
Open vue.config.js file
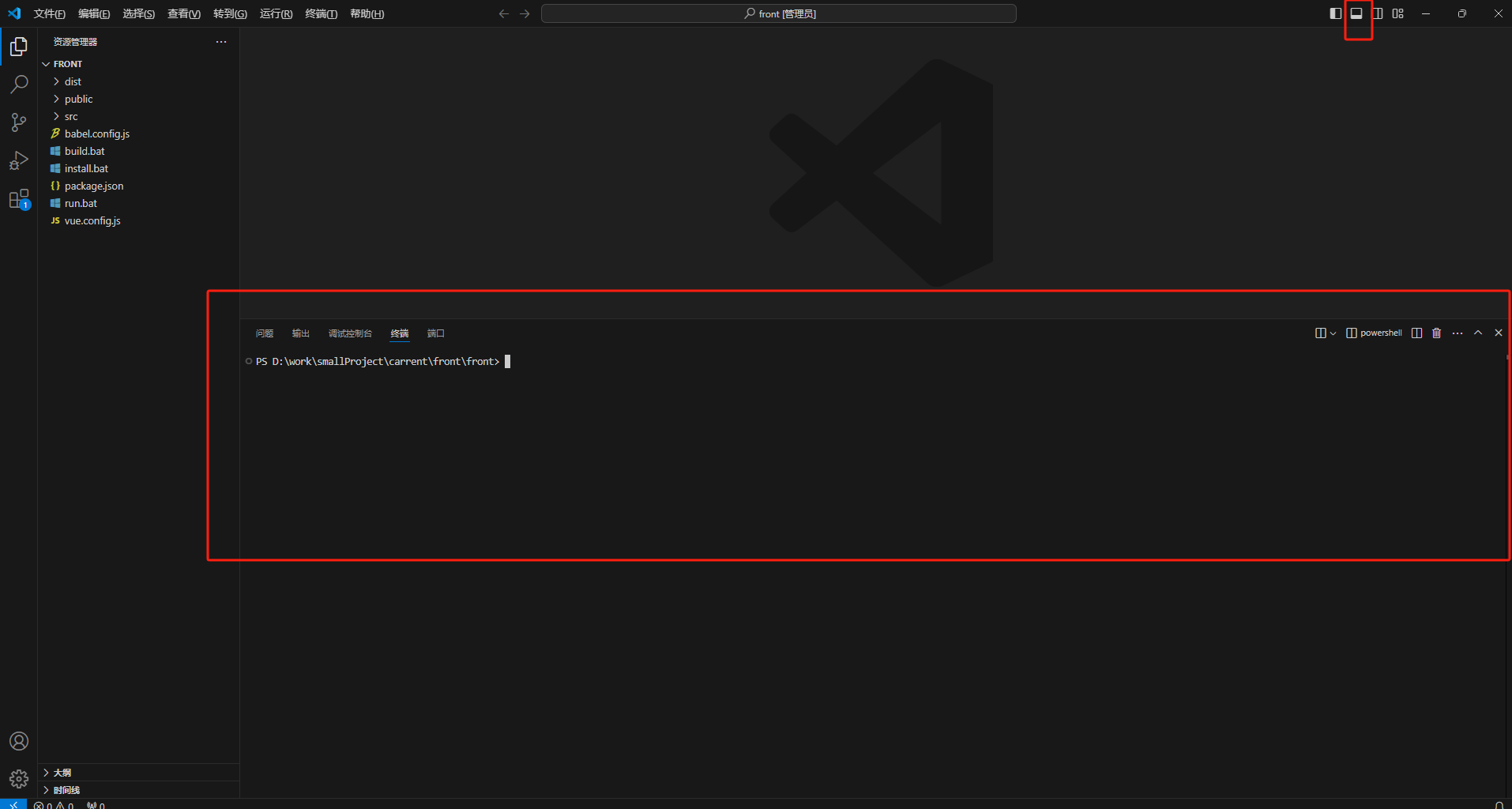[138, 220]
